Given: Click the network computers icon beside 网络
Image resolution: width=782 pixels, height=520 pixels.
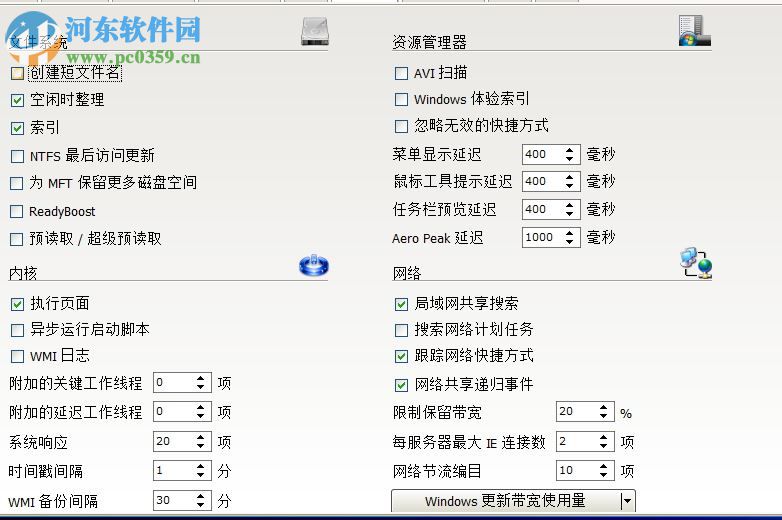Looking at the screenshot, I should [696, 263].
